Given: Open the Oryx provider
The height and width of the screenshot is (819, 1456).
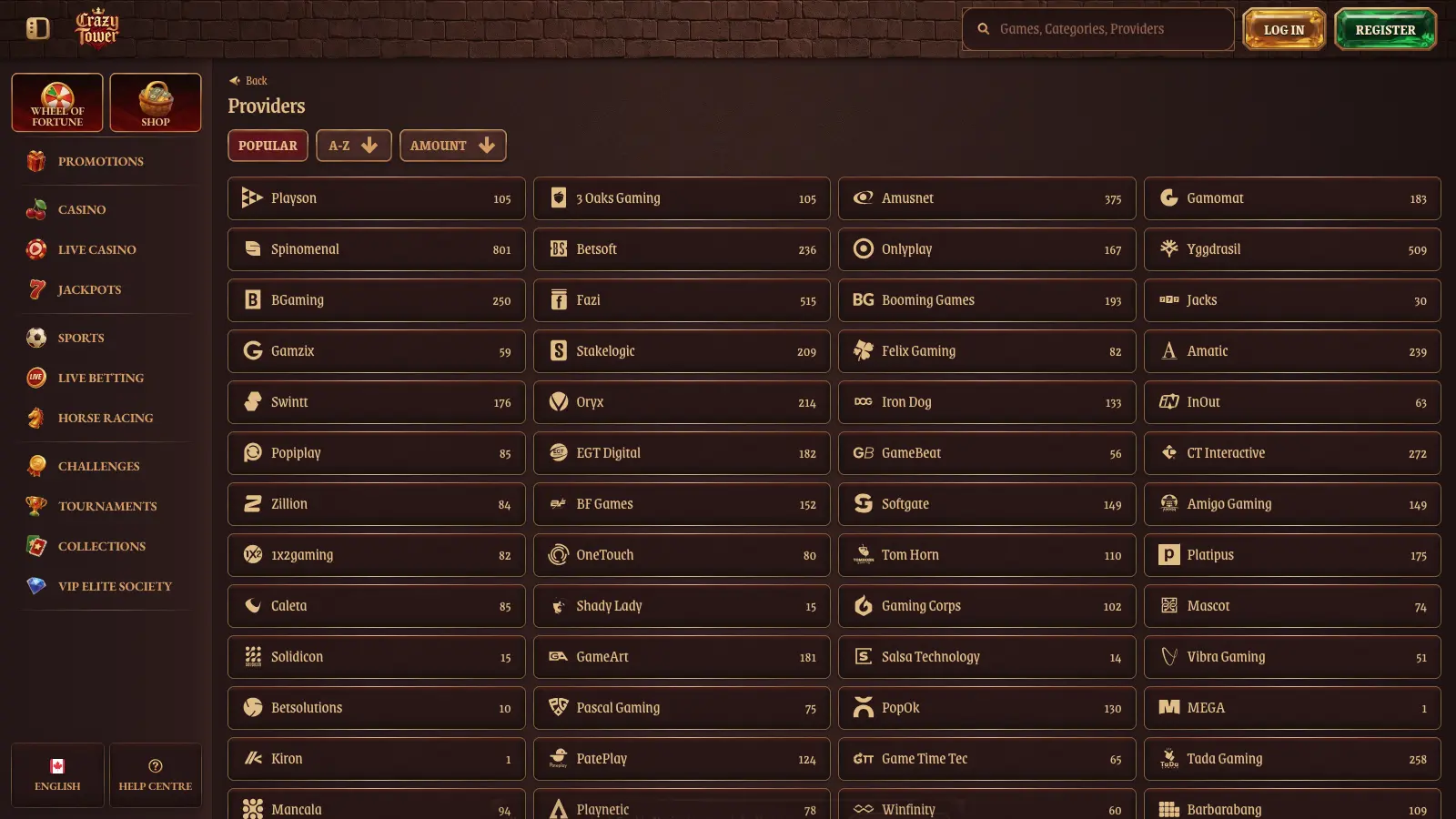Looking at the screenshot, I should pyautogui.click(x=682, y=402).
